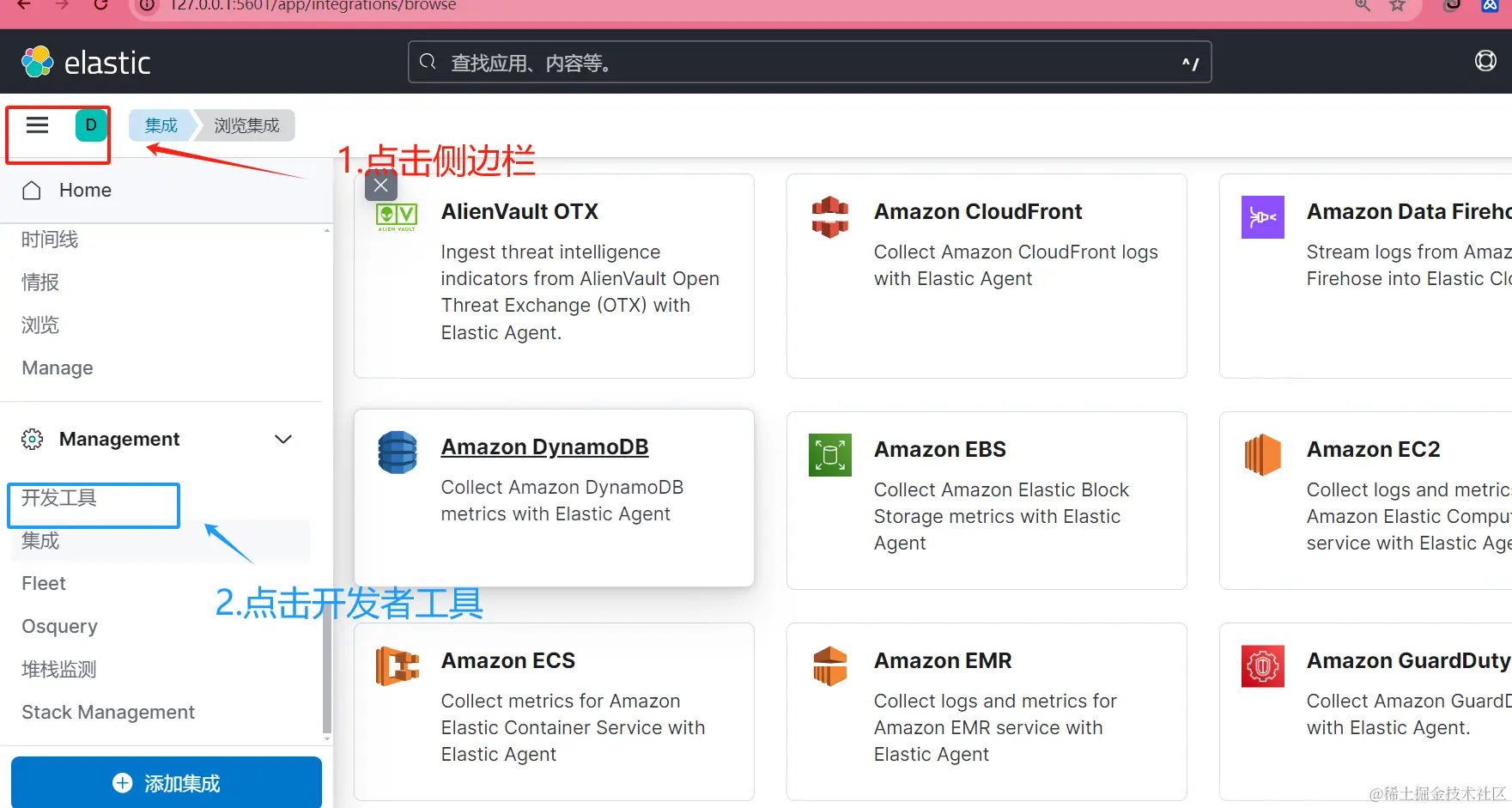
Task: Click the green D space avatar
Action: coord(91,125)
